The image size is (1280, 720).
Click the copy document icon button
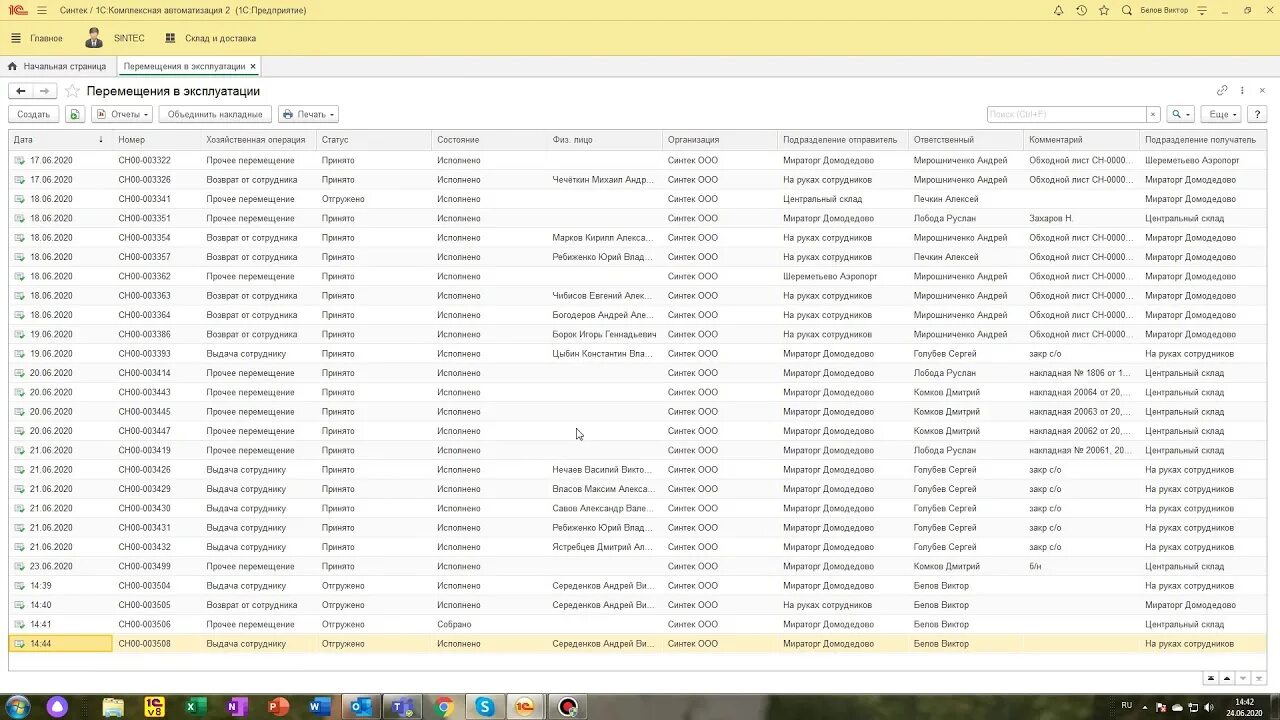point(75,114)
